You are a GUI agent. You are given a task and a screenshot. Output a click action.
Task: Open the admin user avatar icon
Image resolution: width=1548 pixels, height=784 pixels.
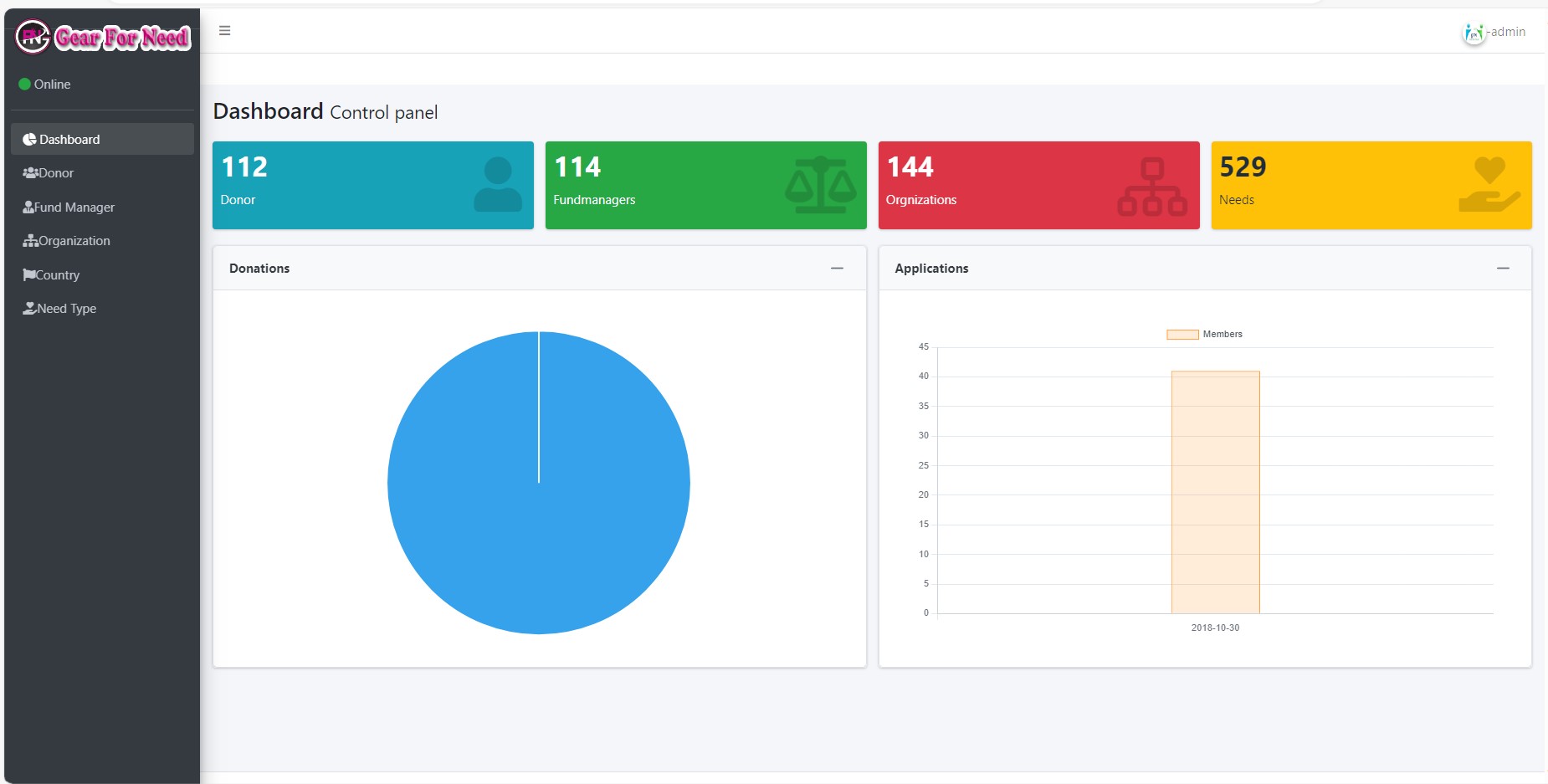tap(1474, 33)
